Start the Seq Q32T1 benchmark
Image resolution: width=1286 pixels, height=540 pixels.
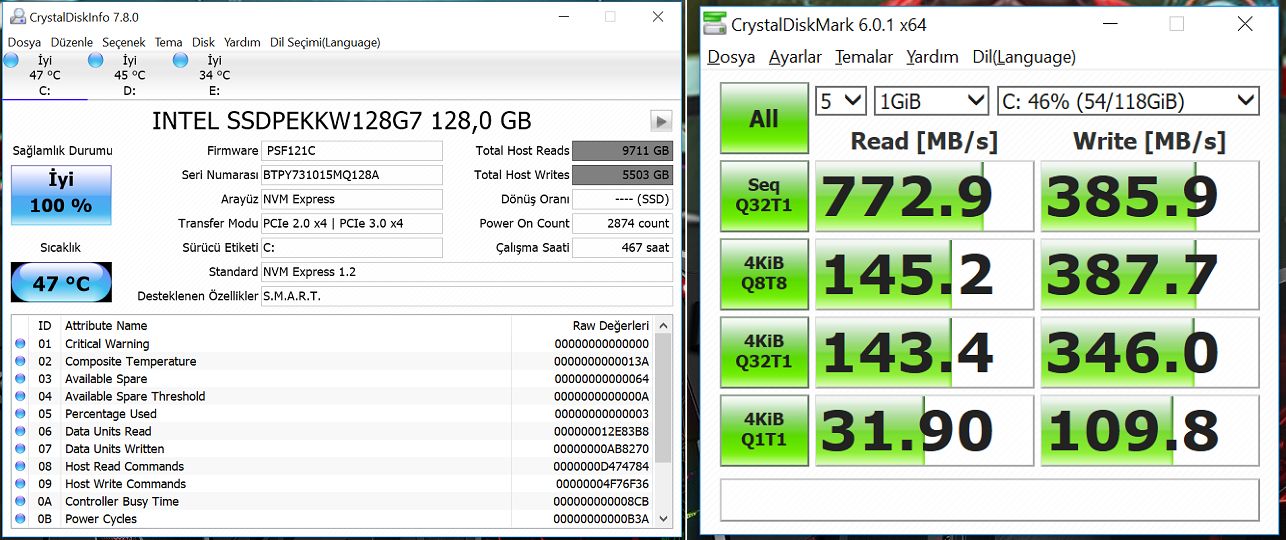(x=764, y=196)
